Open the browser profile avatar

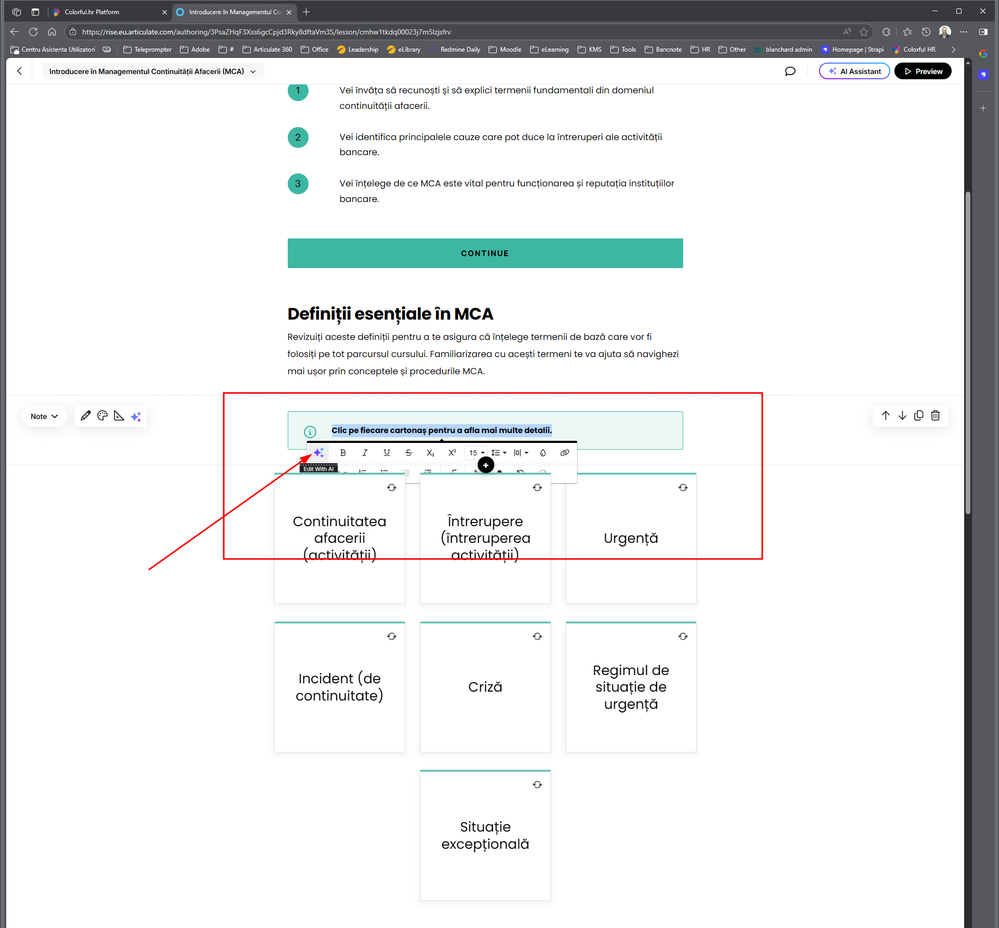pyautogui.click(x=945, y=32)
